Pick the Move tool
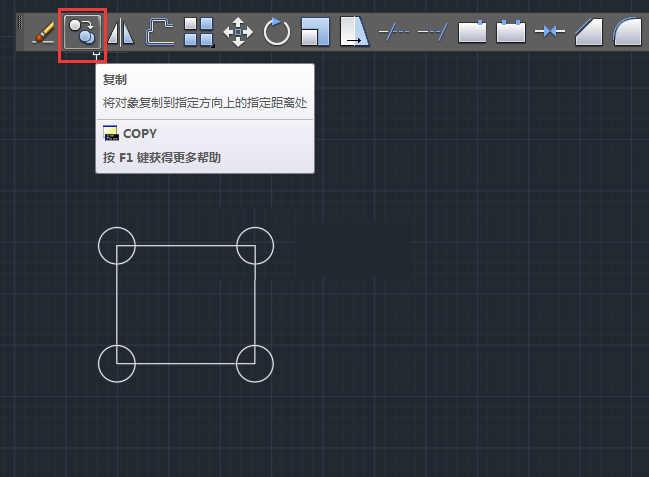 tap(238, 32)
